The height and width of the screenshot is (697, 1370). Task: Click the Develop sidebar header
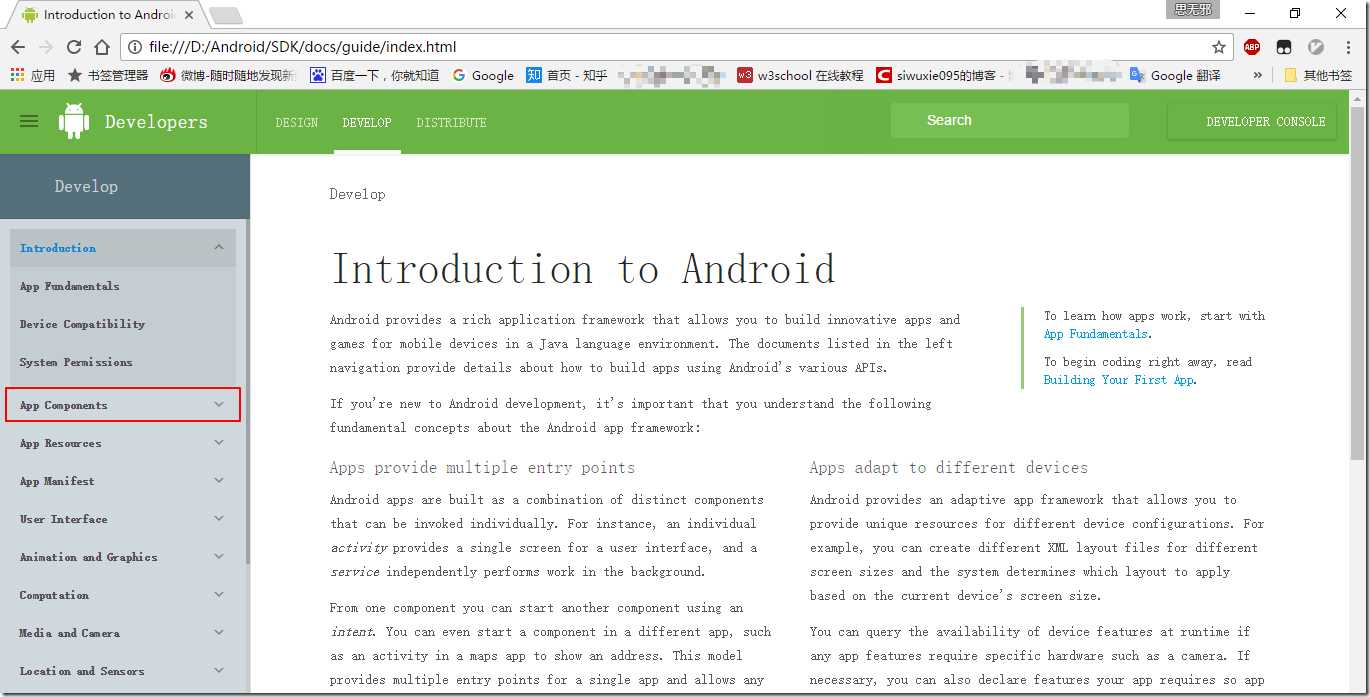point(86,186)
